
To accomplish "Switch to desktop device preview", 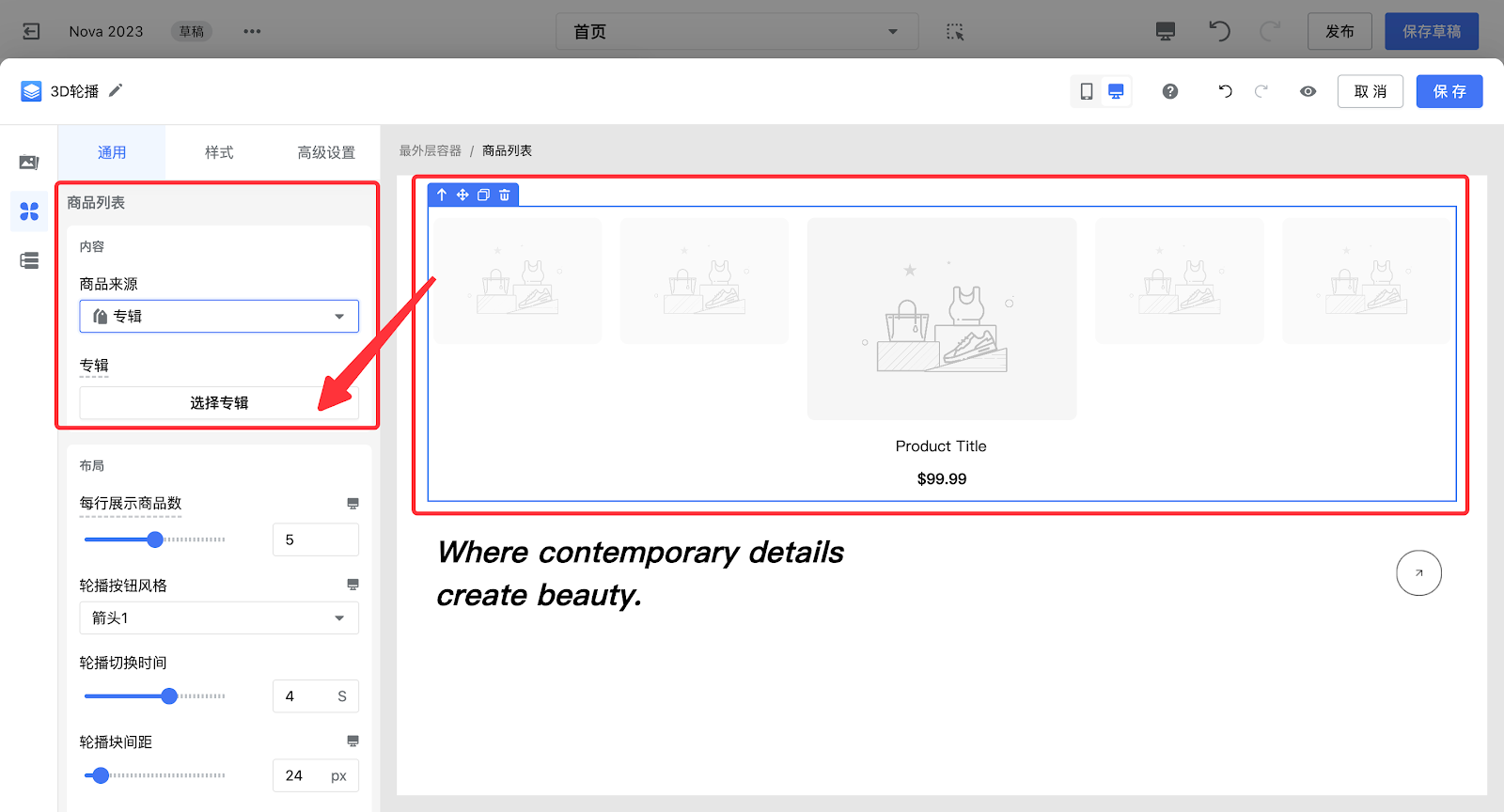I will [x=1116, y=91].
